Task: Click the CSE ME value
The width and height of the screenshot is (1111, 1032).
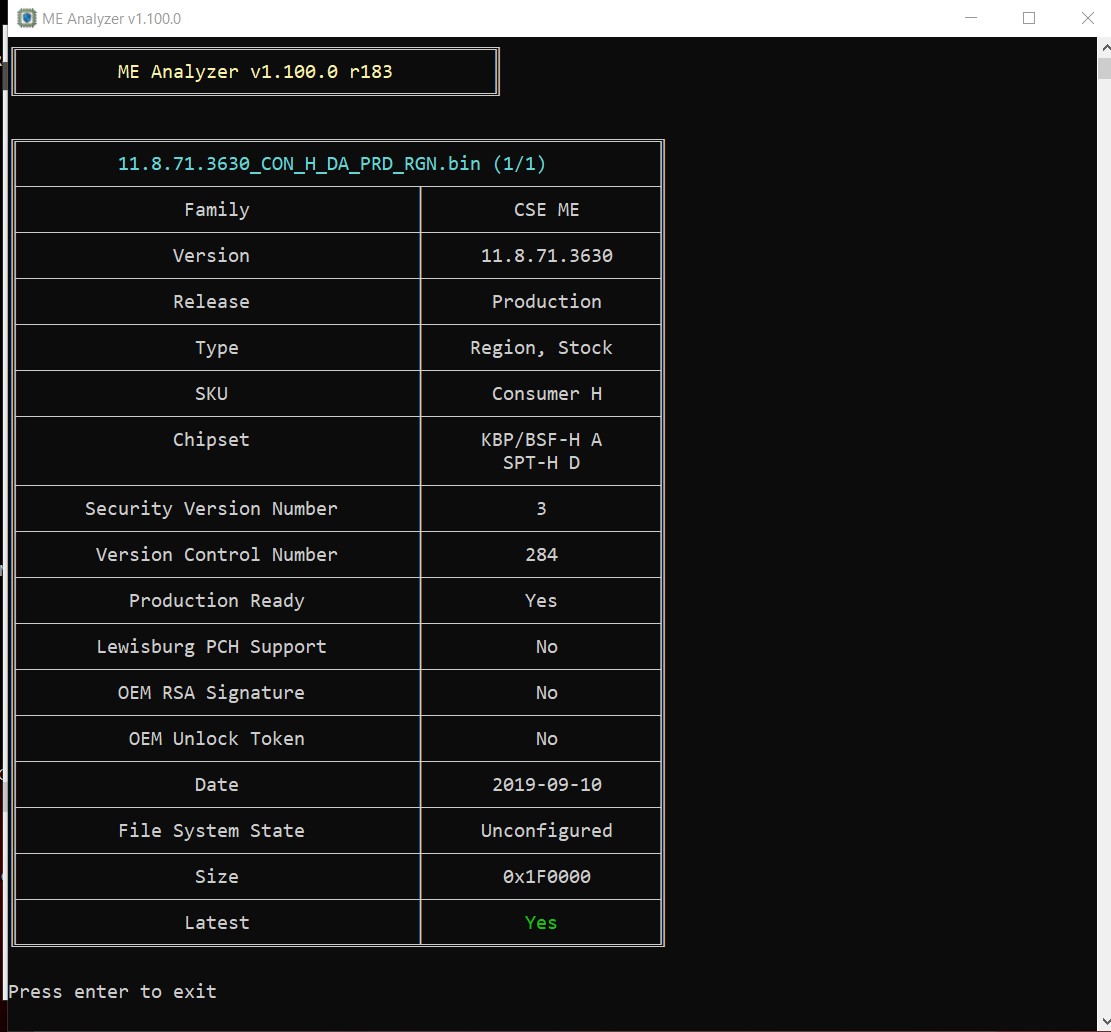Action: 546,210
